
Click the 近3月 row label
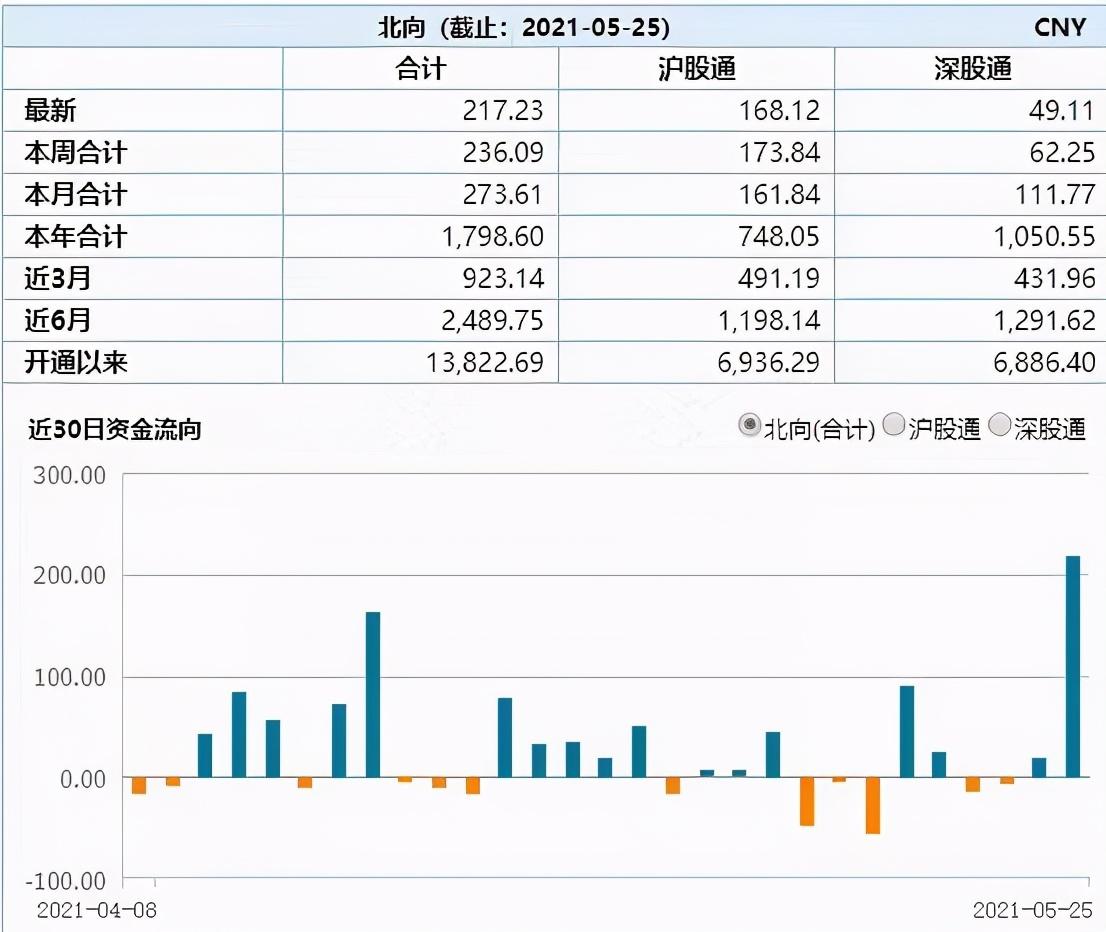click(58, 278)
